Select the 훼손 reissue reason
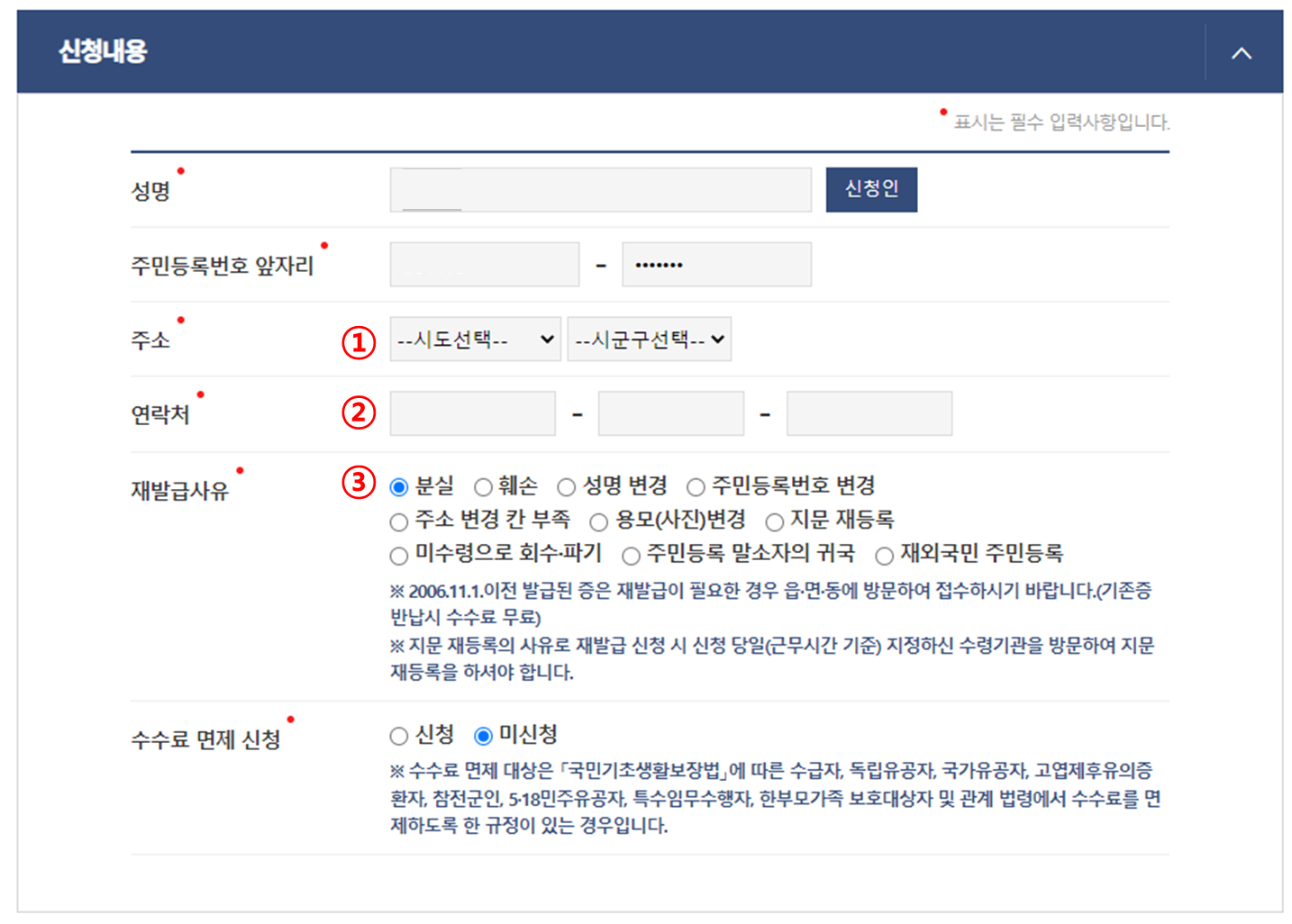 tap(484, 487)
